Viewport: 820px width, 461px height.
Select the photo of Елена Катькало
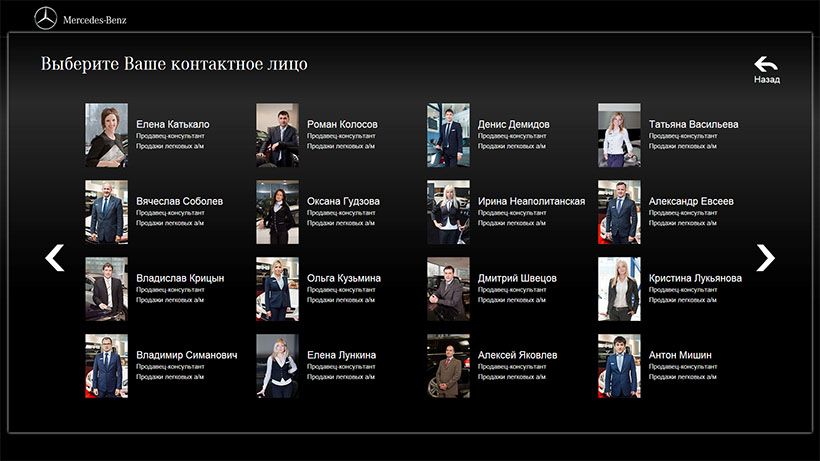(x=106, y=135)
